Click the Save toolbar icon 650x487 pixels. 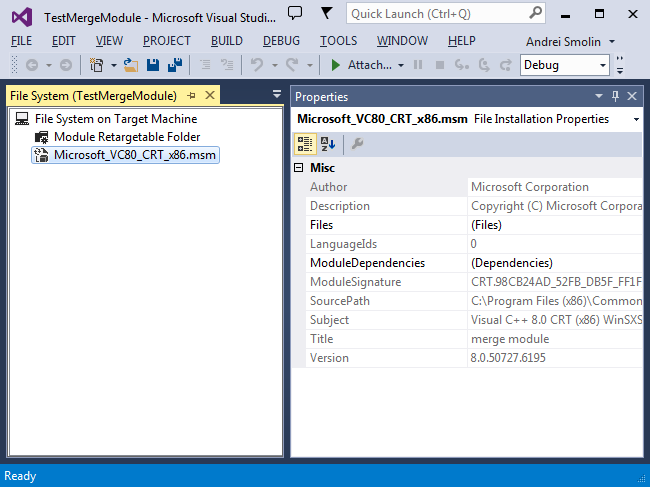153,65
